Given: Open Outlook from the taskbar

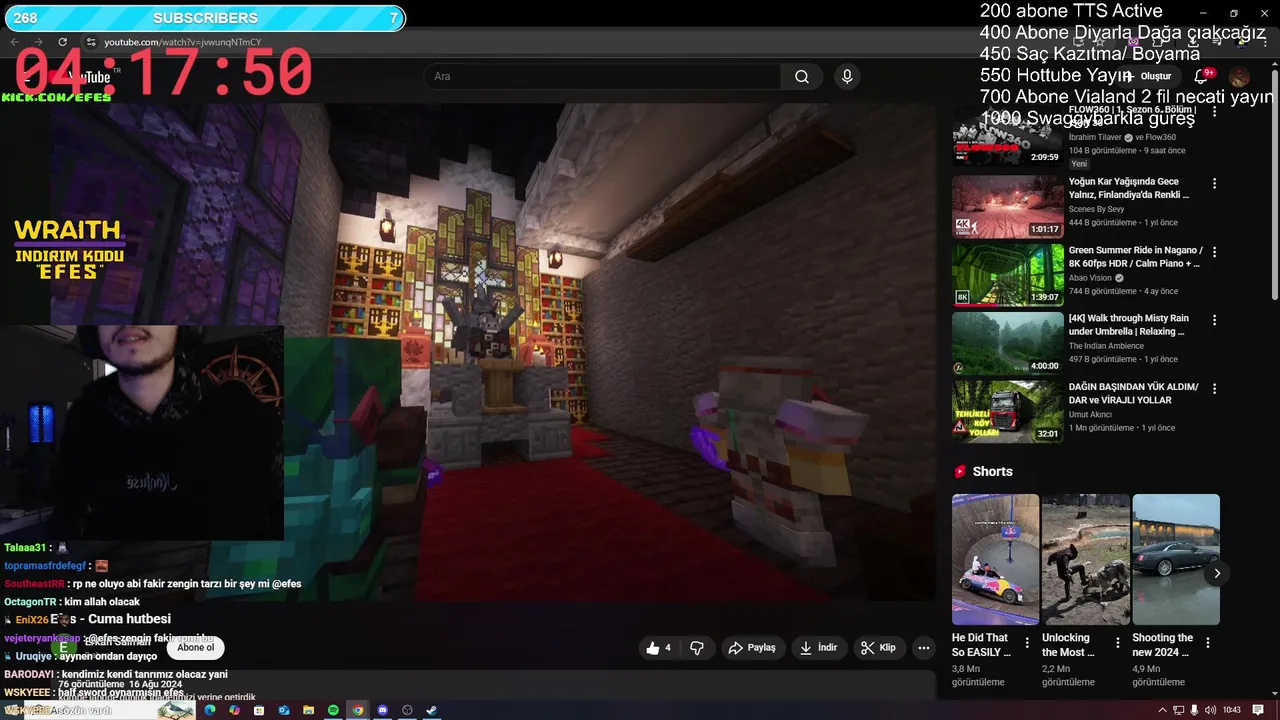Looking at the screenshot, I should click(284, 710).
